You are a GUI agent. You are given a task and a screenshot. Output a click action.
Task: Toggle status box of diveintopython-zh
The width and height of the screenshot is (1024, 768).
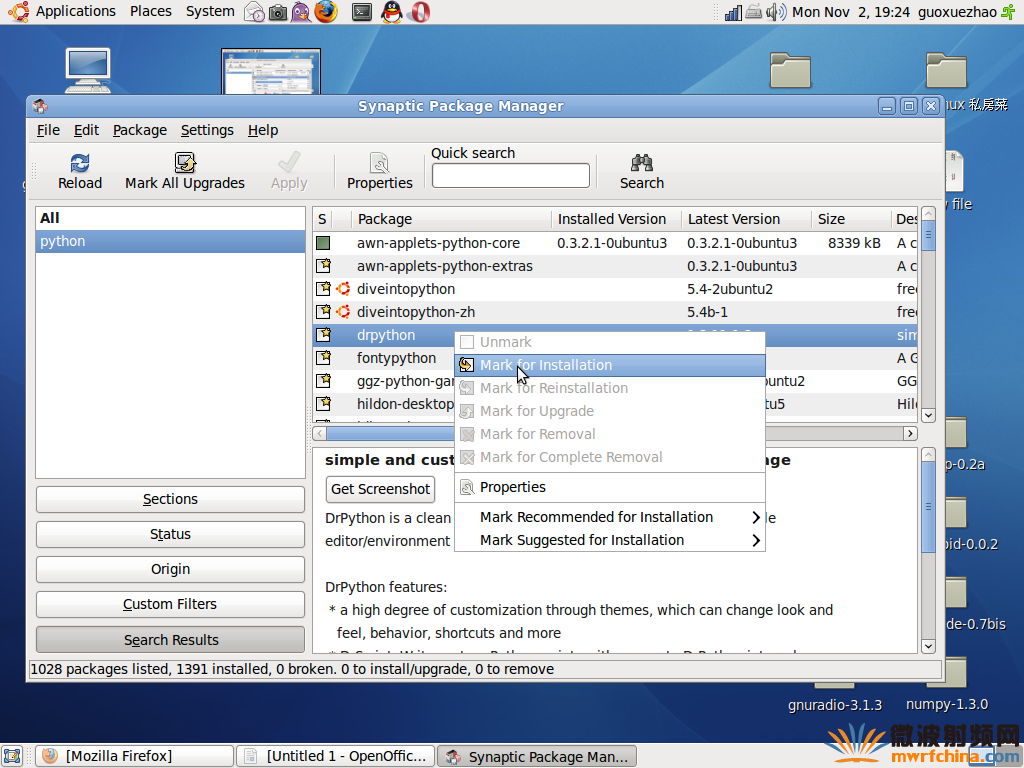[x=323, y=312]
